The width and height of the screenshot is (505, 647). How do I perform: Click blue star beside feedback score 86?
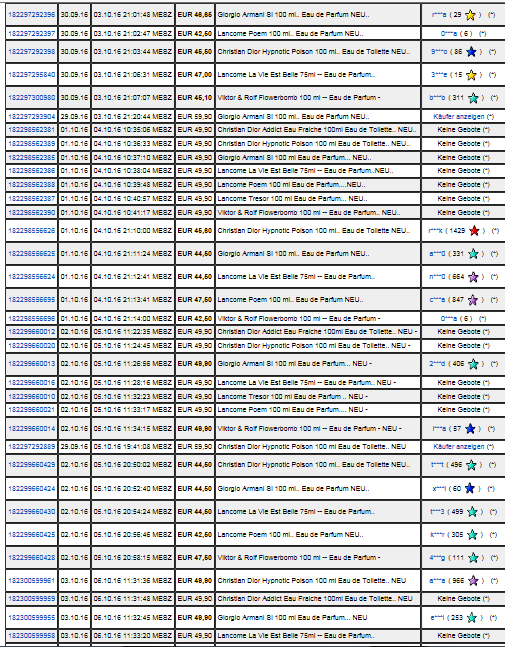tap(471, 52)
